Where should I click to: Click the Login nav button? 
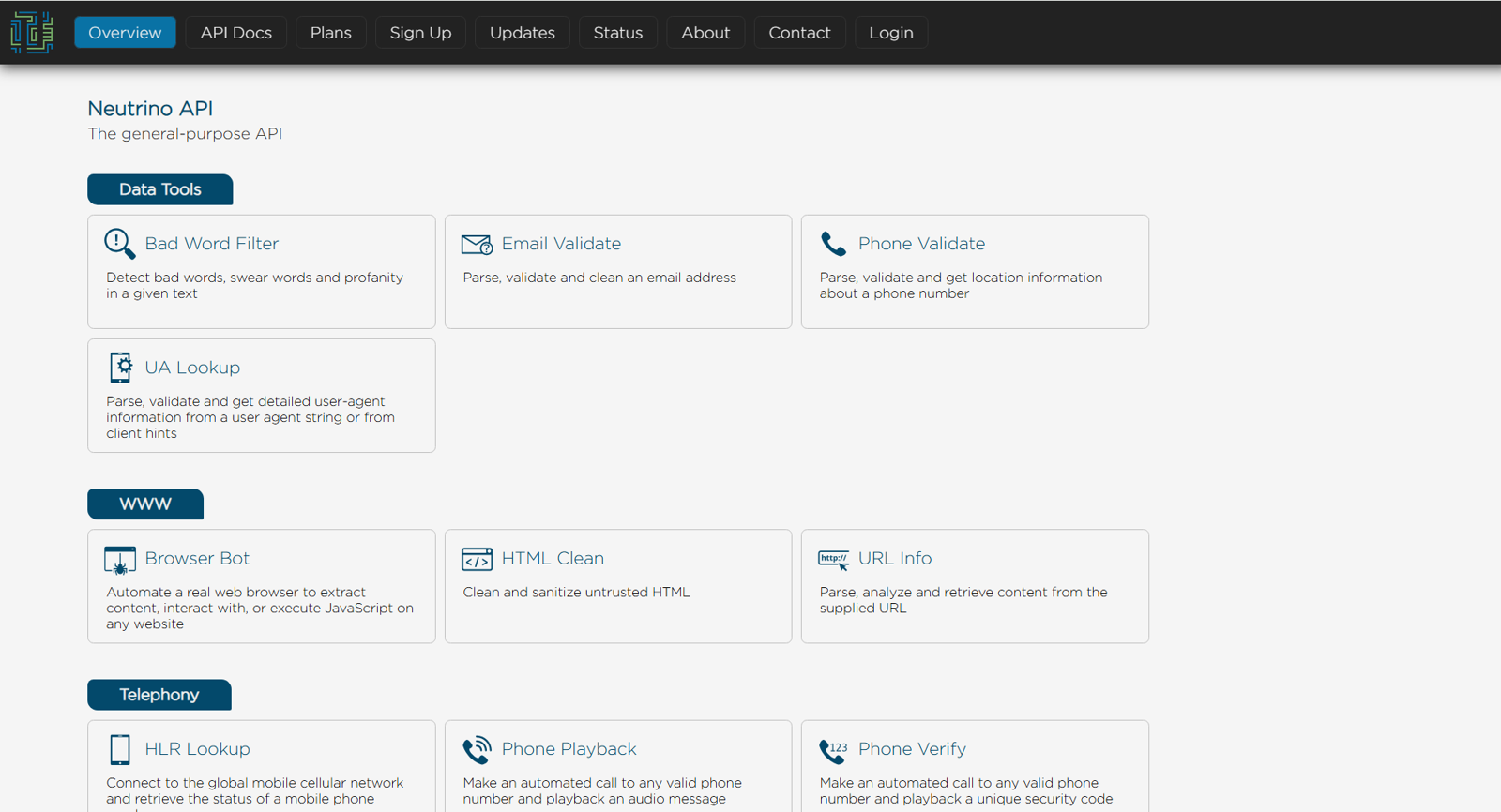point(891,32)
